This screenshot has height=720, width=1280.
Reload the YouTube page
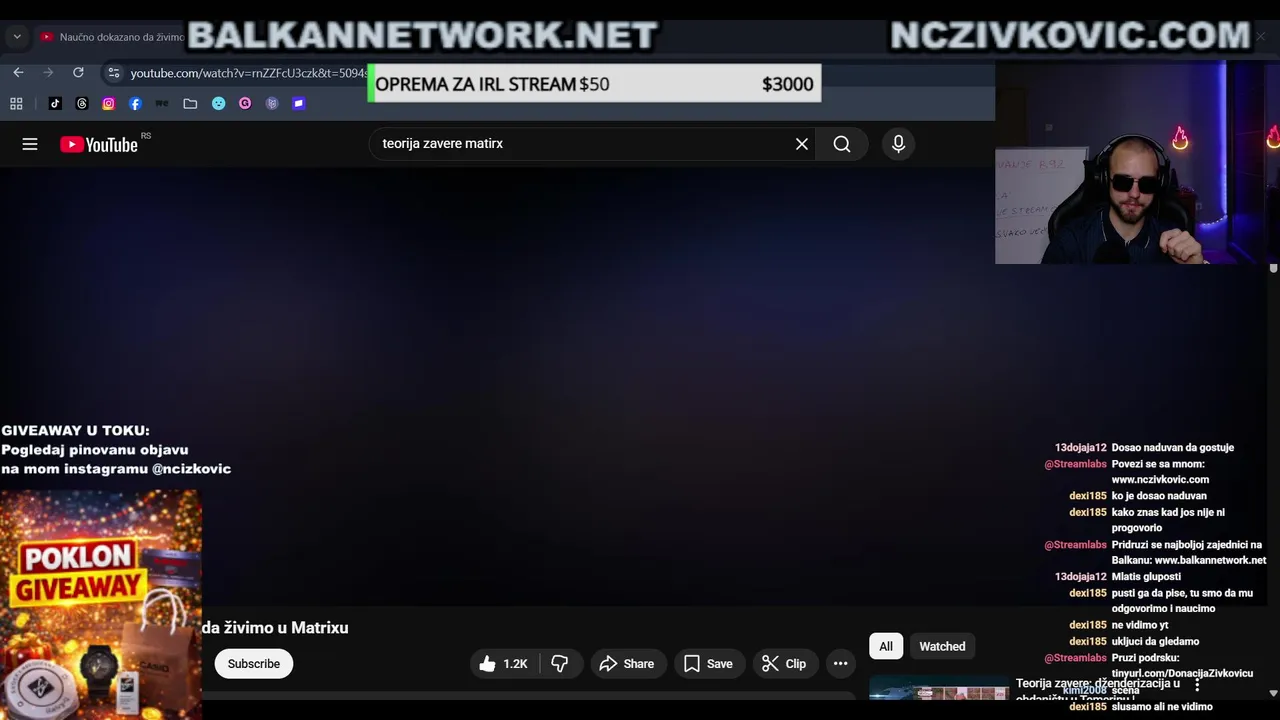pos(78,73)
